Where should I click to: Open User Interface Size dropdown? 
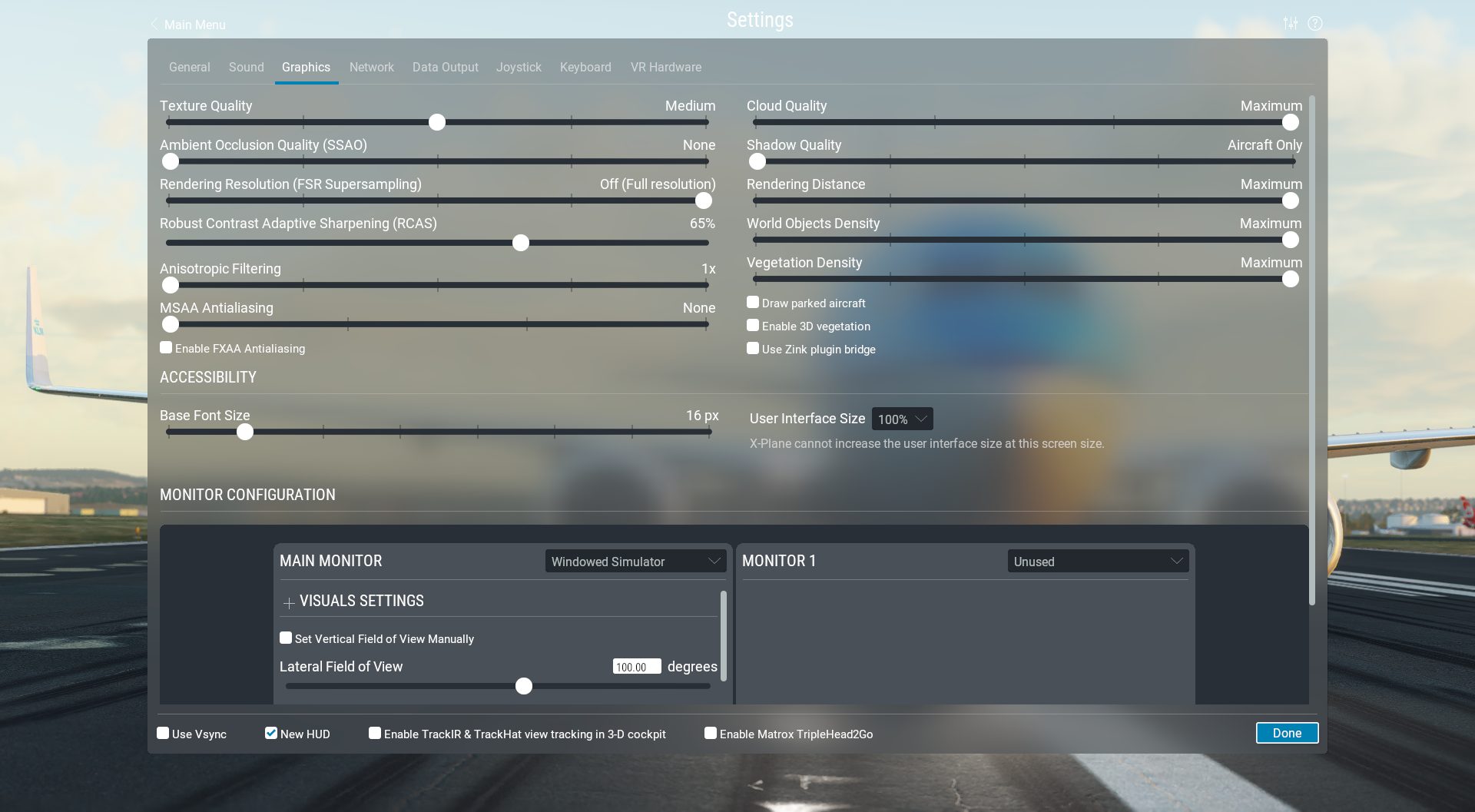tap(902, 419)
